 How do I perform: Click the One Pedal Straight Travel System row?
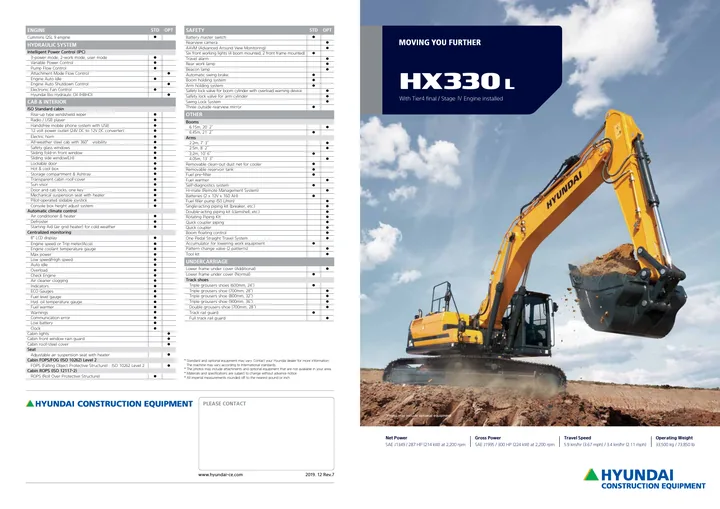coord(259,238)
